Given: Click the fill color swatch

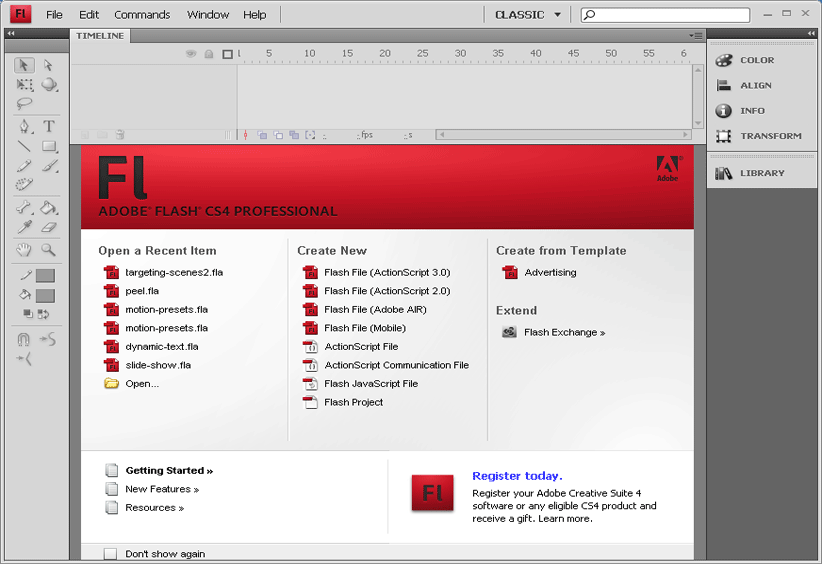Looking at the screenshot, I should click(45, 296).
